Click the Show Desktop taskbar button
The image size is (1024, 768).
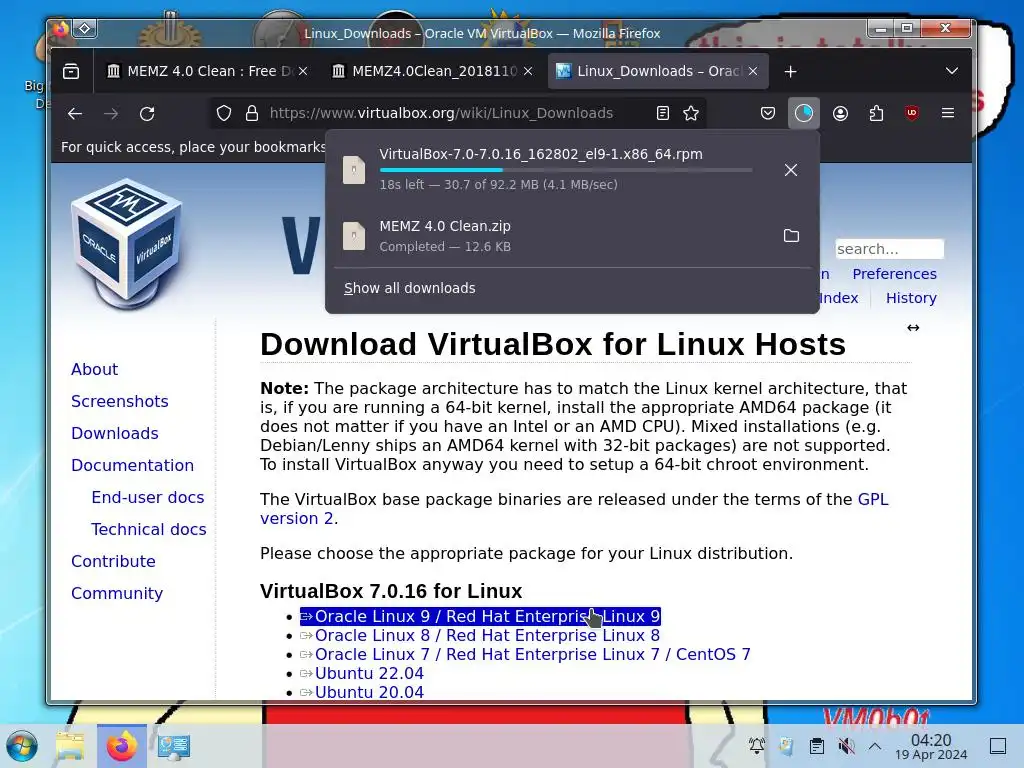pyautogui.click(x=998, y=746)
